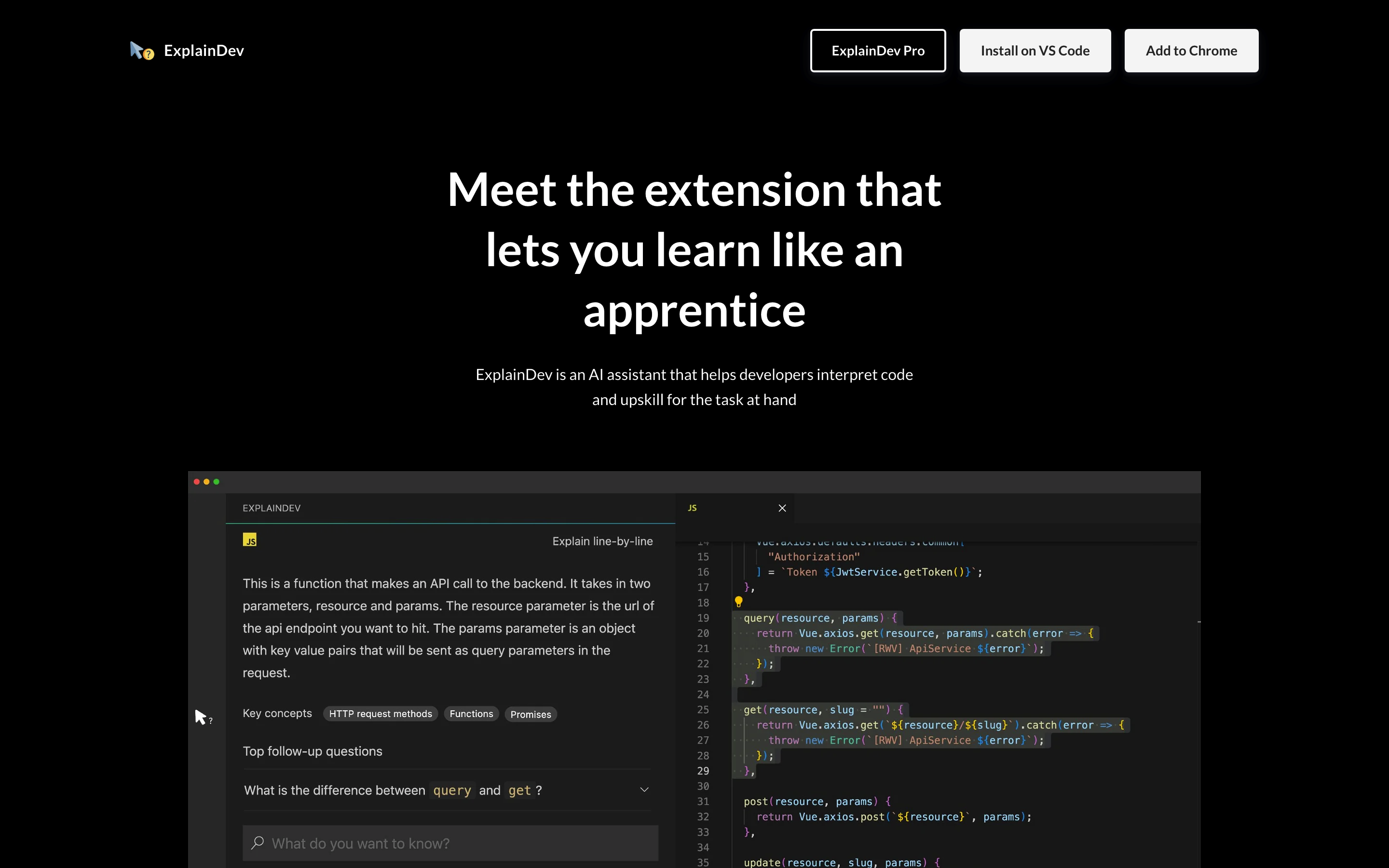
Task: Click line number 16 in gutter
Action: (703, 572)
